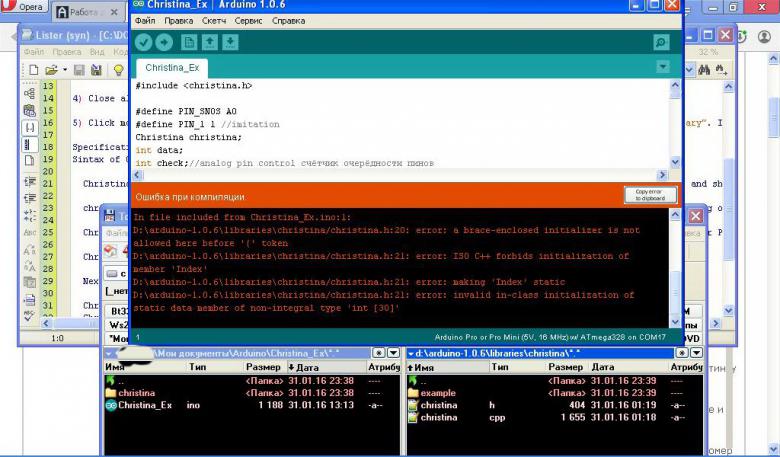
Task: Click the Upload arrow button in Arduino
Action: (x=164, y=42)
